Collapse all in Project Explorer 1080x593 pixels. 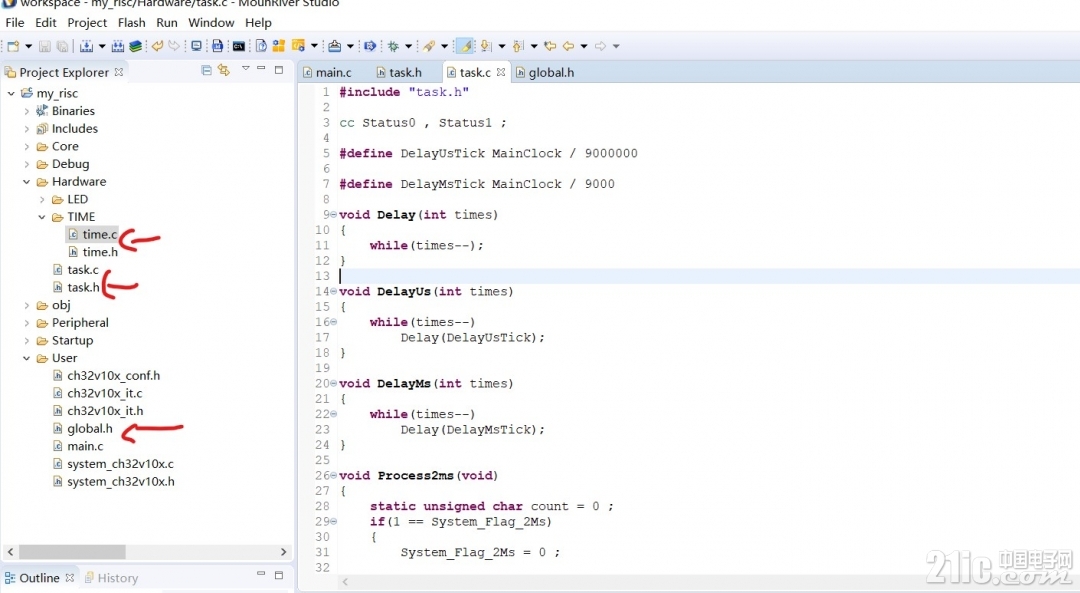(x=206, y=70)
